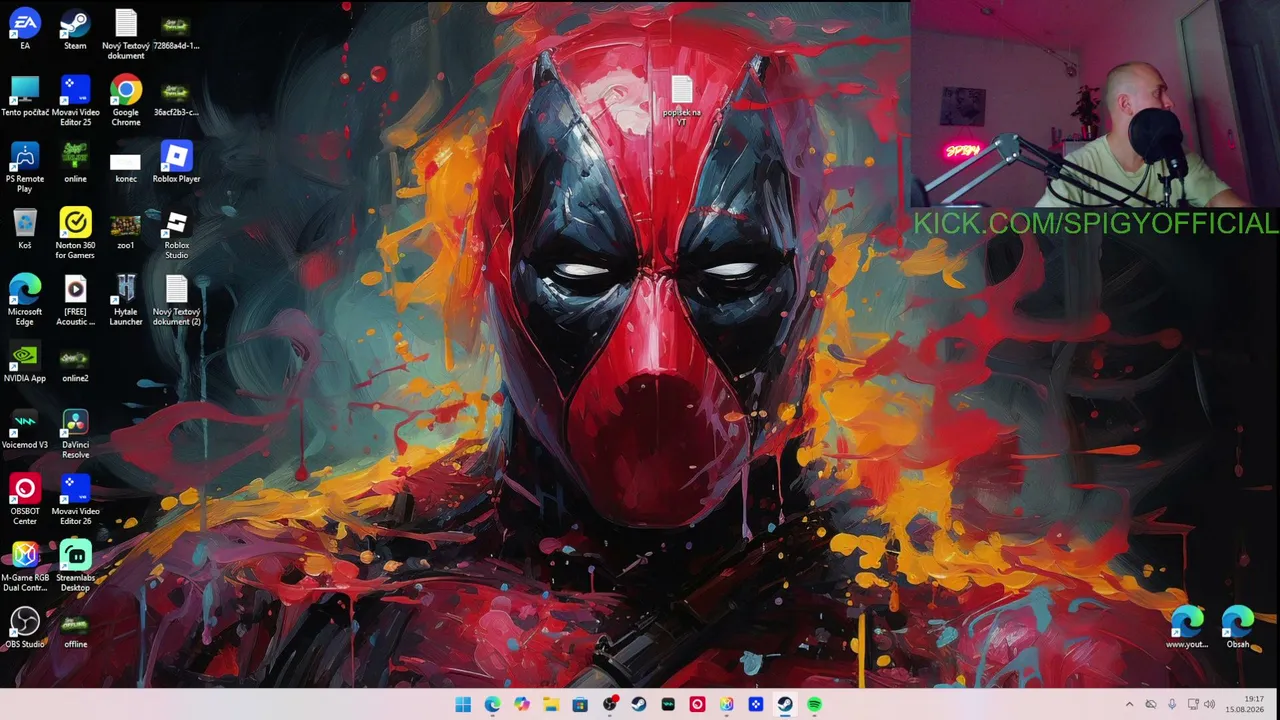The width and height of the screenshot is (1280, 720).
Task: Open the Tento počítač desktop icon
Action: click(25, 96)
